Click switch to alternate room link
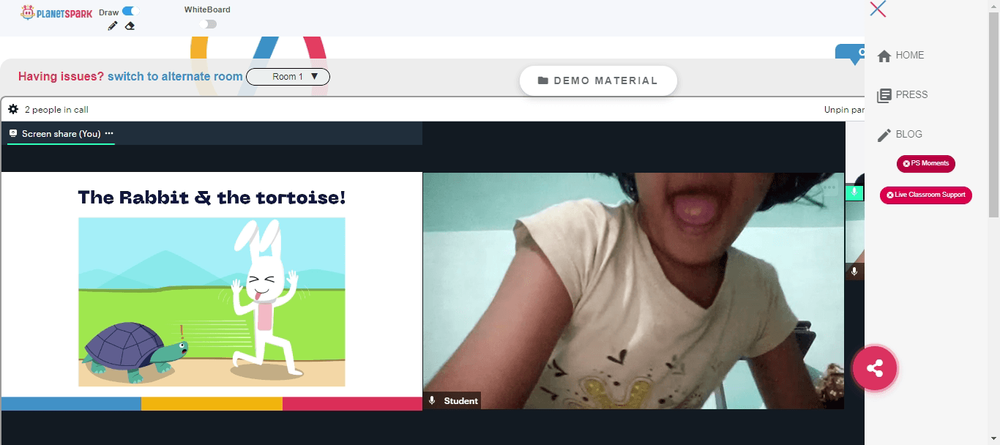Screen dimensions: 1000x445 pos(175,77)
